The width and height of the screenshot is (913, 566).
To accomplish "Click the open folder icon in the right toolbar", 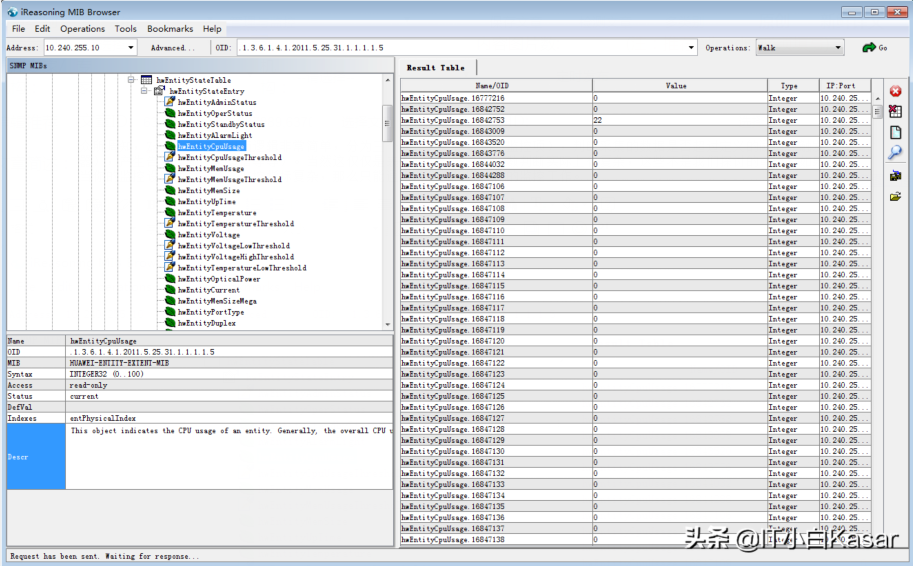I will [895, 197].
